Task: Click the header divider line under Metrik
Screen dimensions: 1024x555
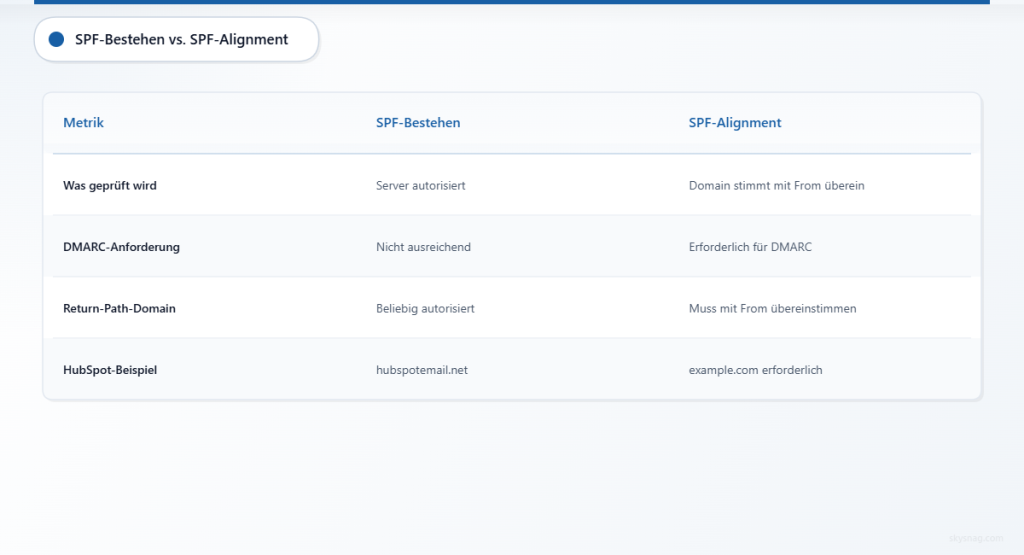Action: (x=512, y=153)
